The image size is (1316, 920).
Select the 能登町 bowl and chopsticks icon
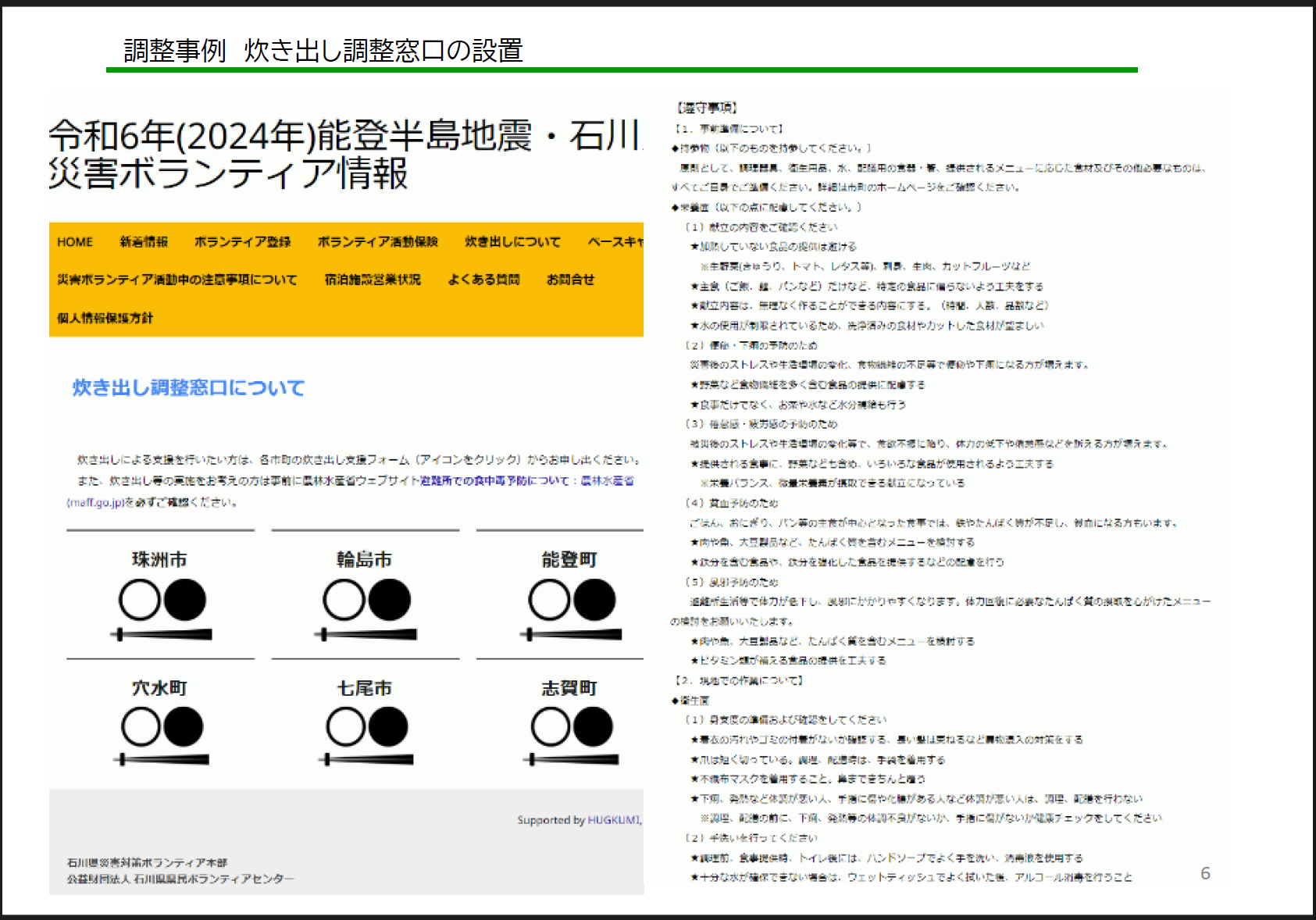point(572,609)
